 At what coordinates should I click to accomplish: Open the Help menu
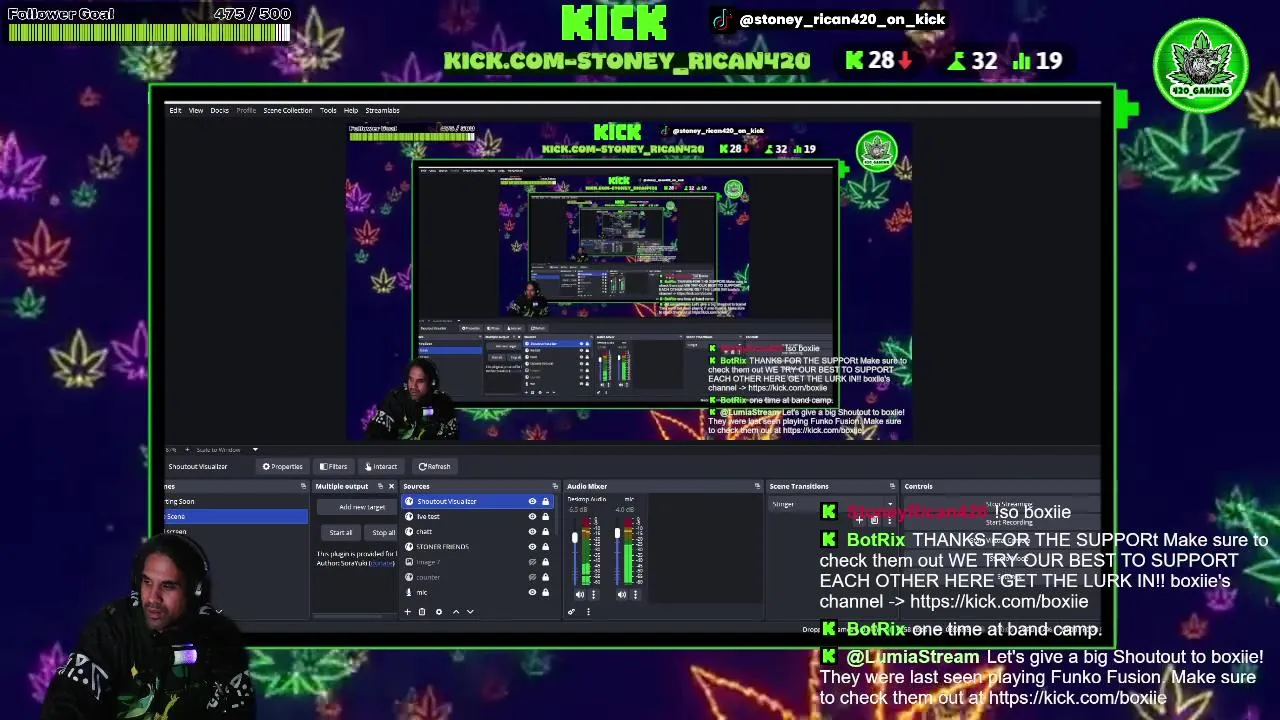(x=351, y=110)
